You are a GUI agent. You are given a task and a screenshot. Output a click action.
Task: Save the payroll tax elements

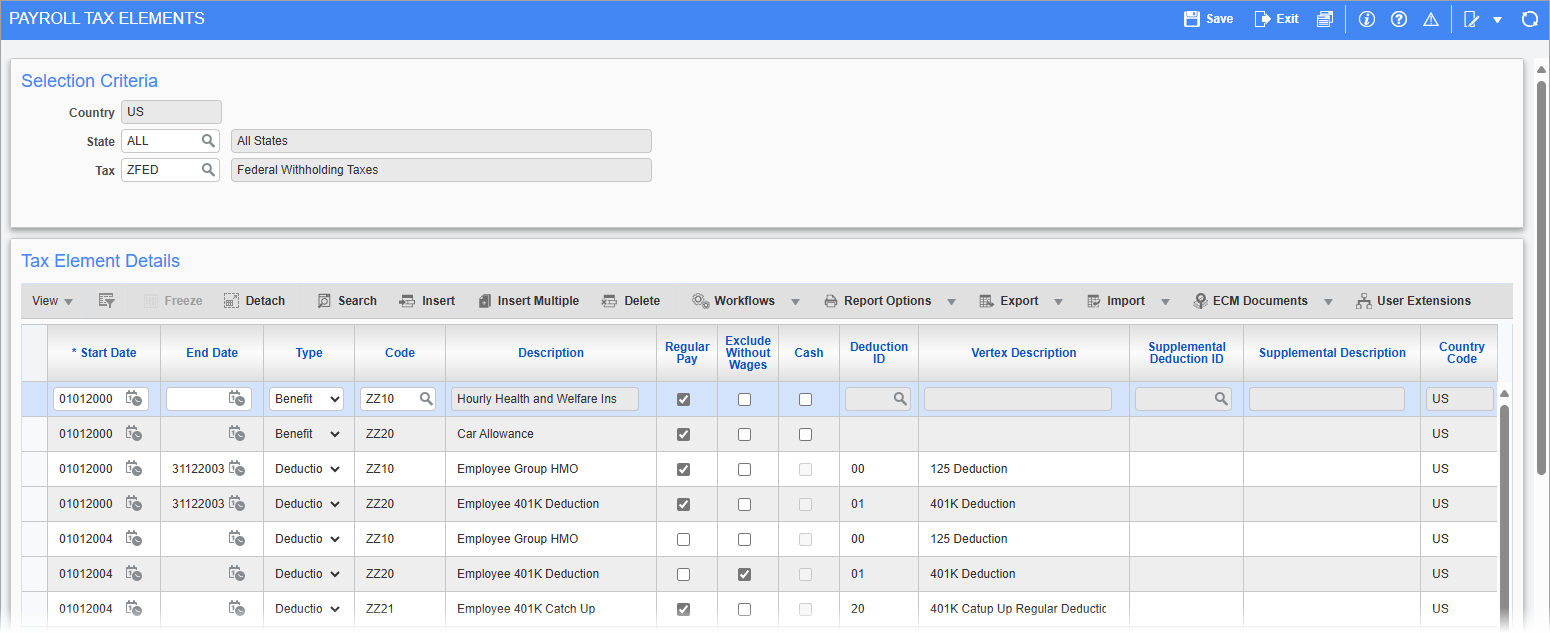(x=1207, y=18)
